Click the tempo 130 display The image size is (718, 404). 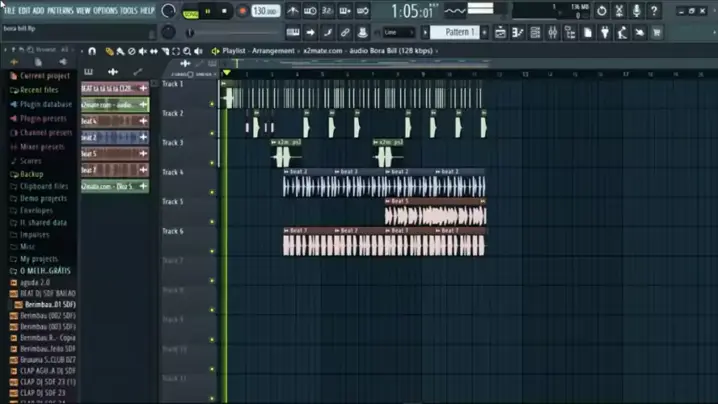(265, 11)
